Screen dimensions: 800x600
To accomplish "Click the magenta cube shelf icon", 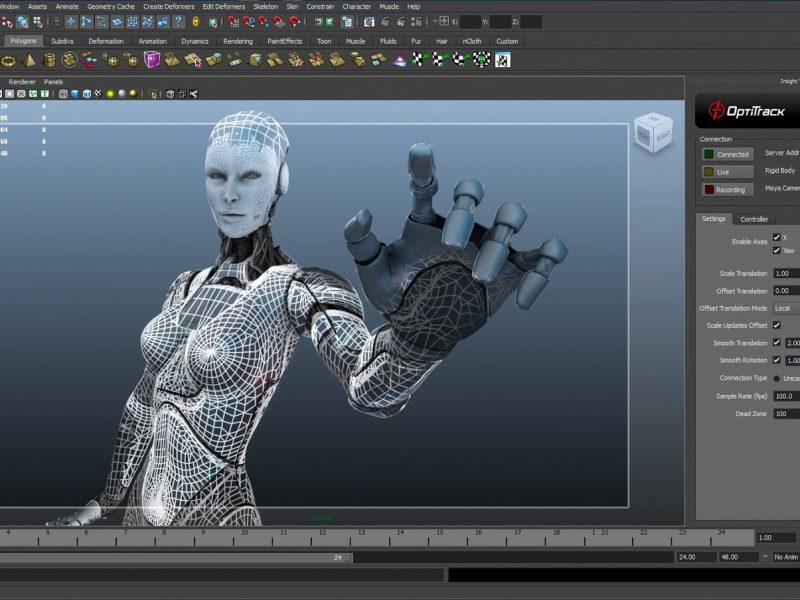I will click(x=152, y=60).
